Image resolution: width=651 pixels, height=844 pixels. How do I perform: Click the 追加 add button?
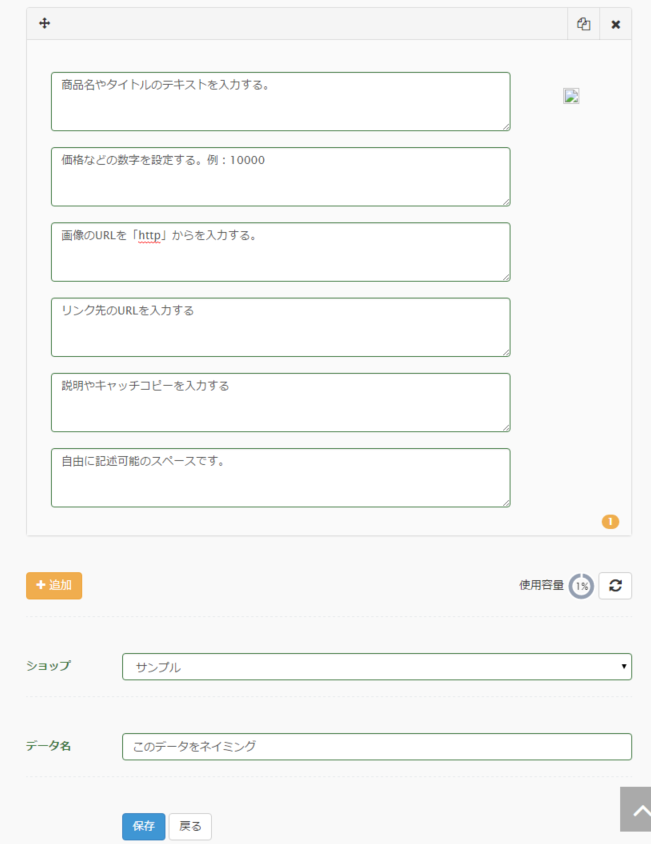54,586
